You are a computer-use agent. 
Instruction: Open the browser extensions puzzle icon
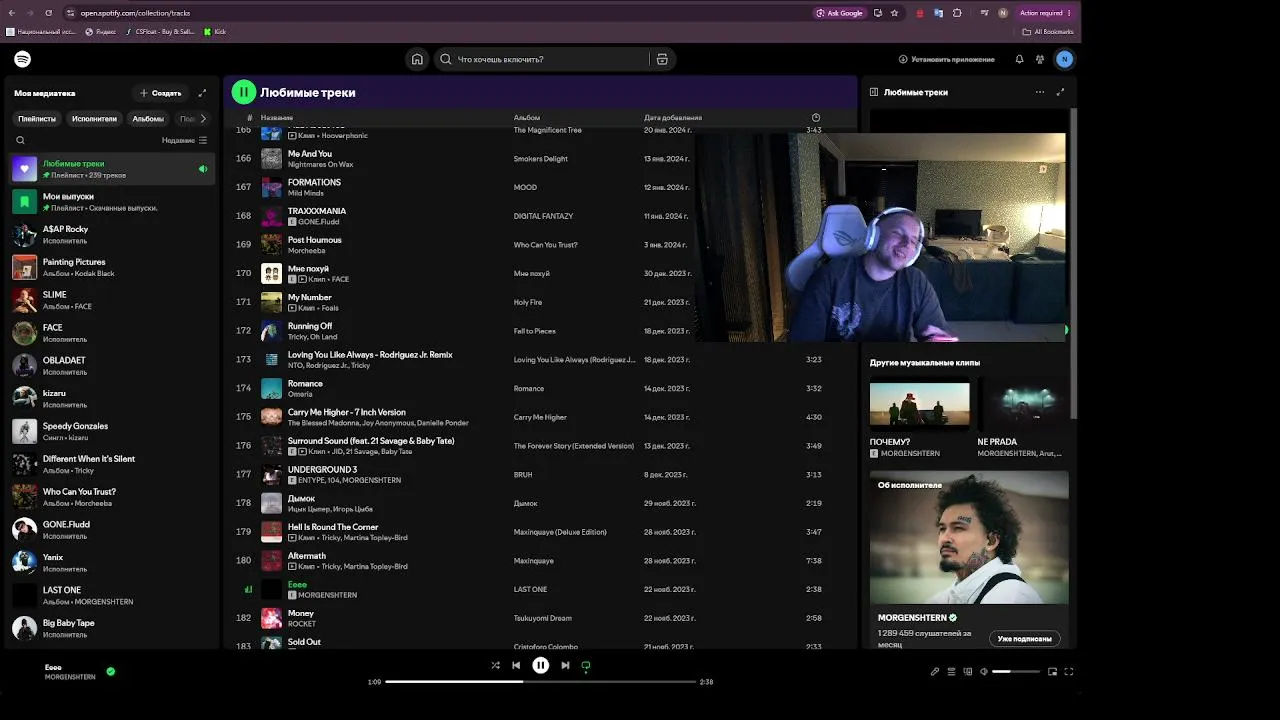coord(957,13)
